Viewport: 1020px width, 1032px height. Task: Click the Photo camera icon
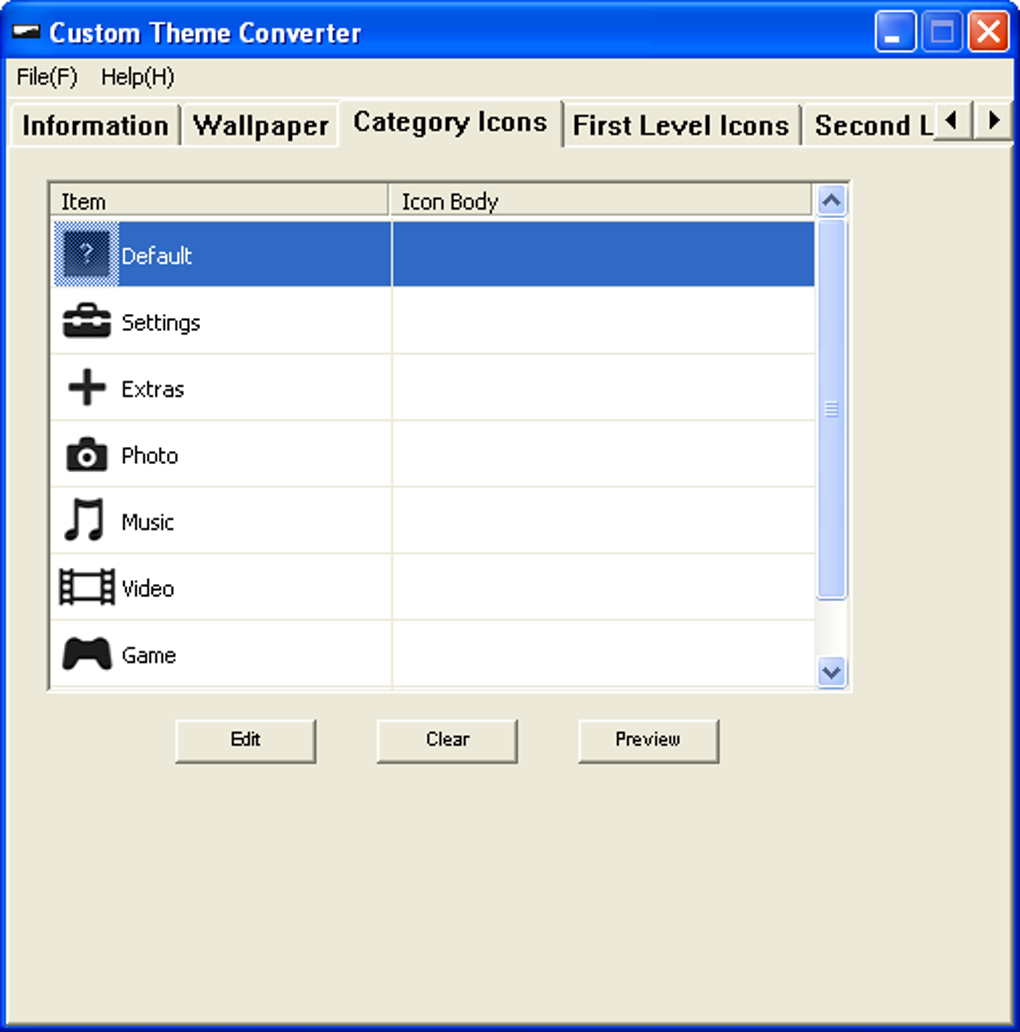(87, 455)
